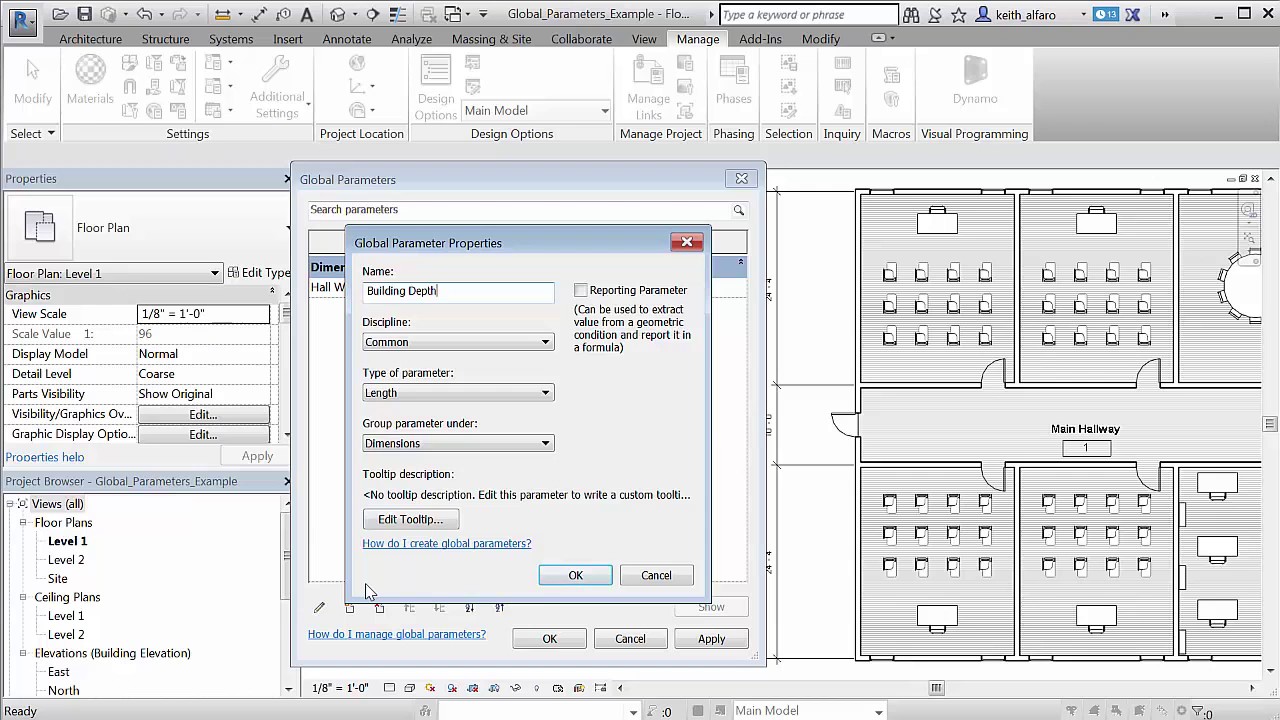Click the pencil edit parameter icon in Global Parameters

pyautogui.click(x=319, y=607)
